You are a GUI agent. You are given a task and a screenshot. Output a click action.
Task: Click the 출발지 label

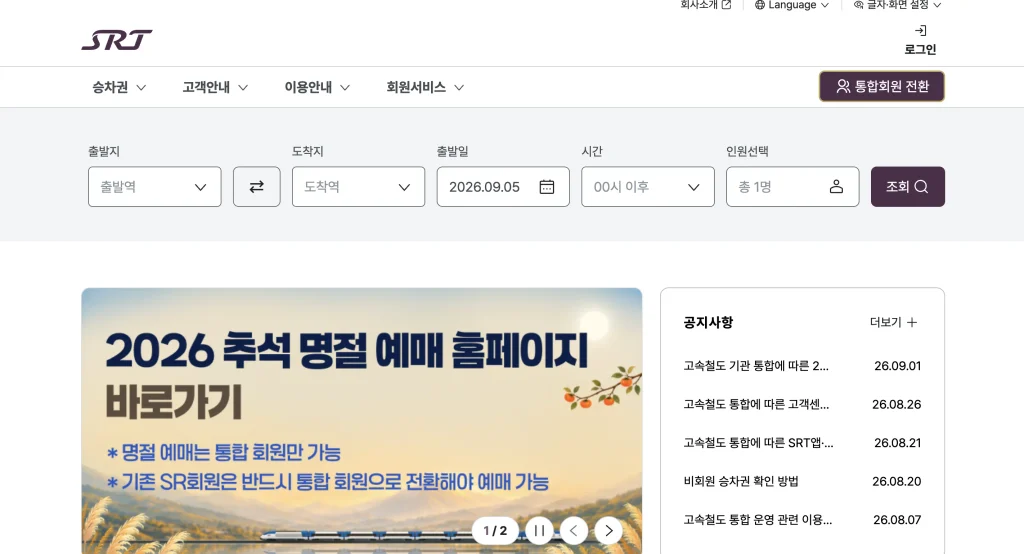[x=104, y=152]
